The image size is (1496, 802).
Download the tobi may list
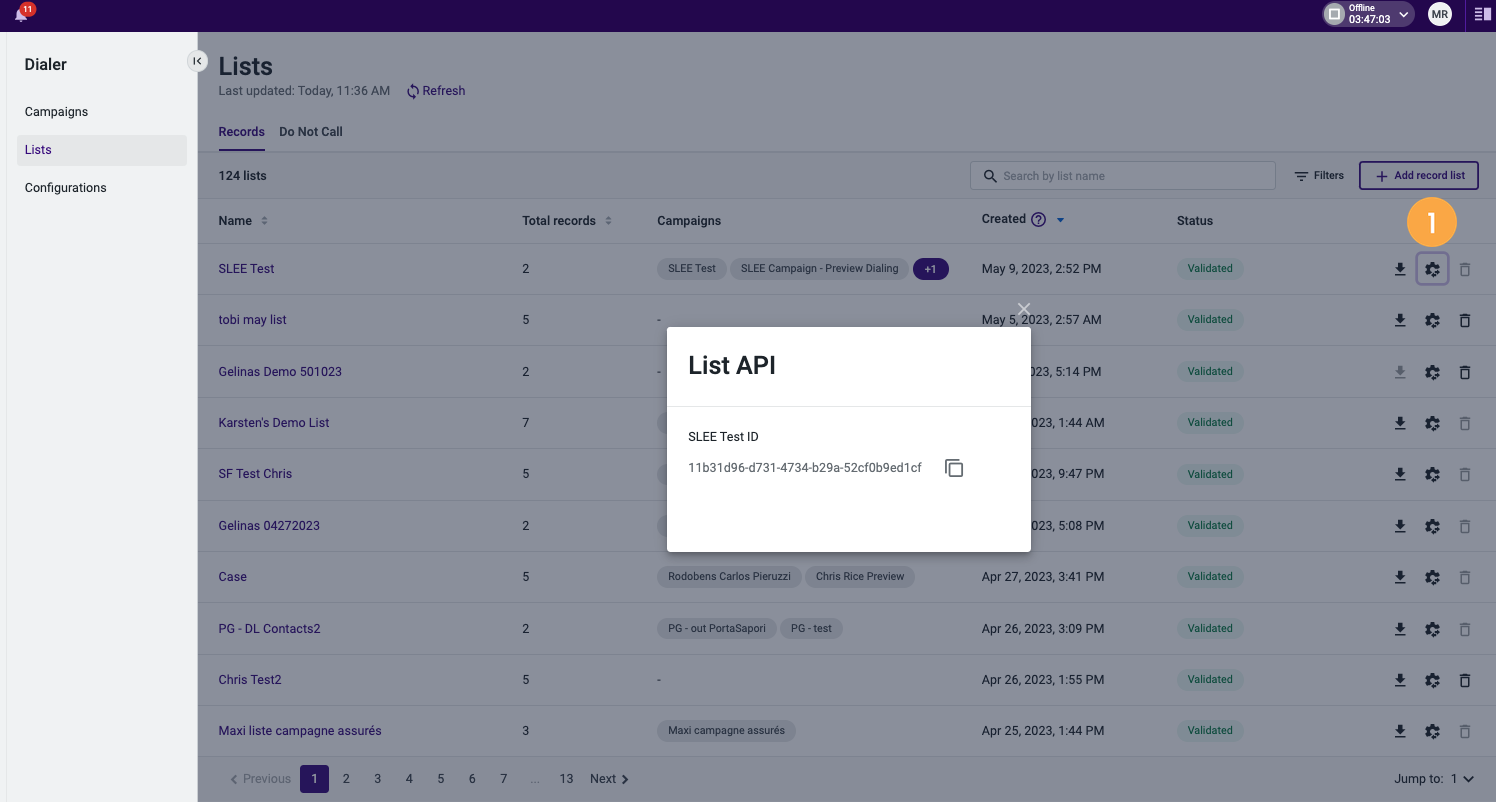pyautogui.click(x=1400, y=320)
